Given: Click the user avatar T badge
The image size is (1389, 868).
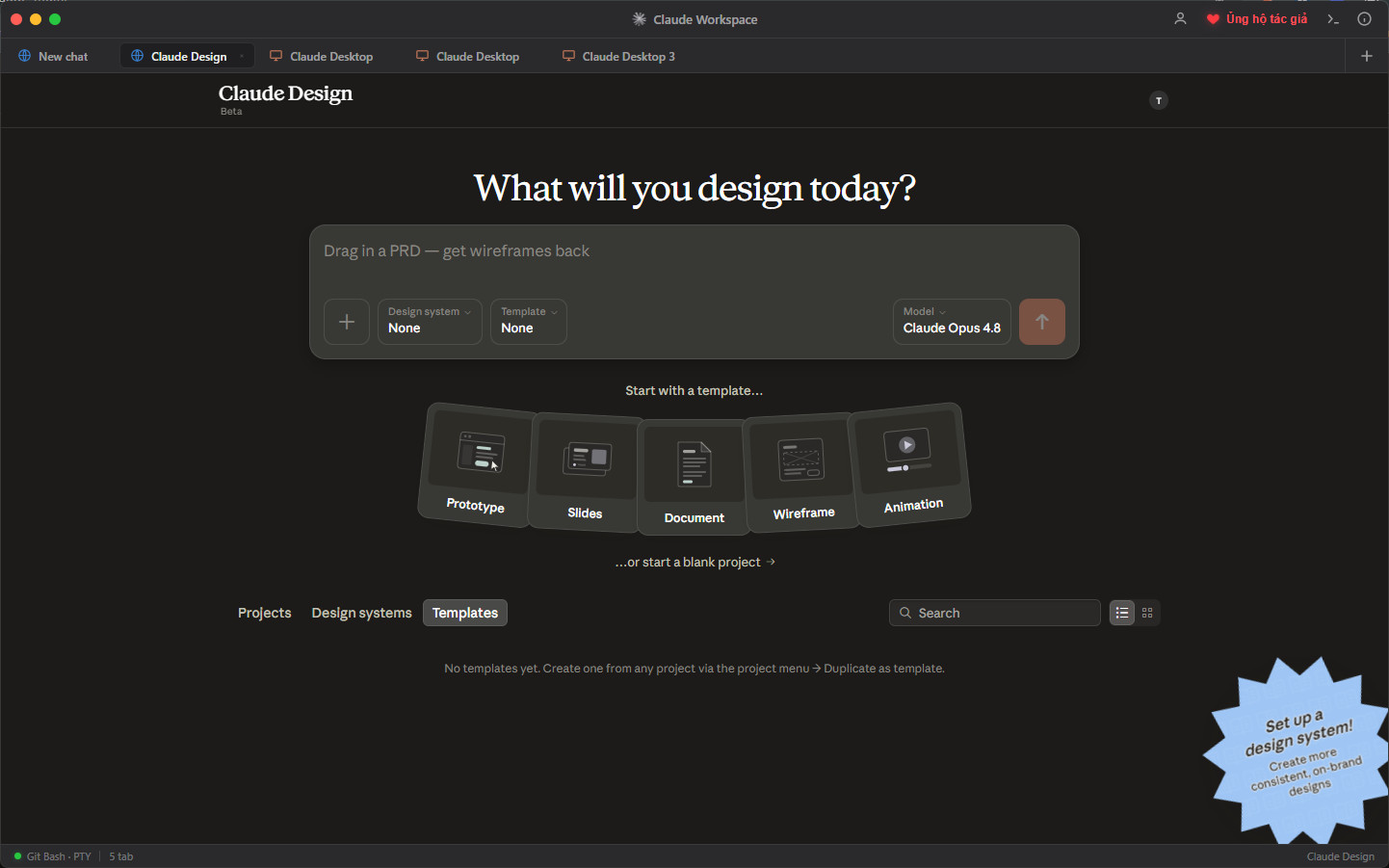Looking at the screenshot, I should pos(1159,100).
